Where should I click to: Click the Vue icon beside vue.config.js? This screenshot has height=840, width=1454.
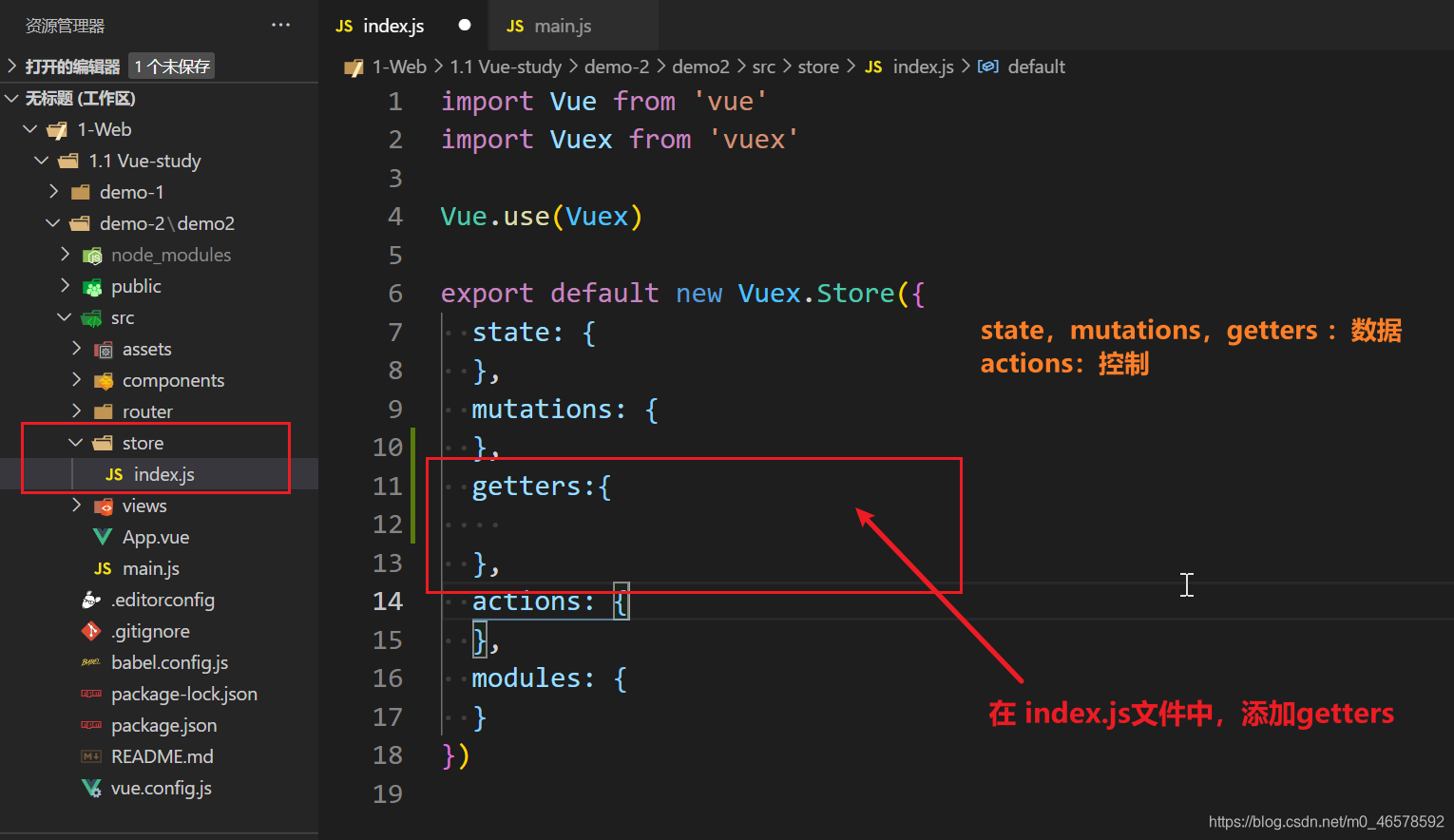click(x=91, y=788)
